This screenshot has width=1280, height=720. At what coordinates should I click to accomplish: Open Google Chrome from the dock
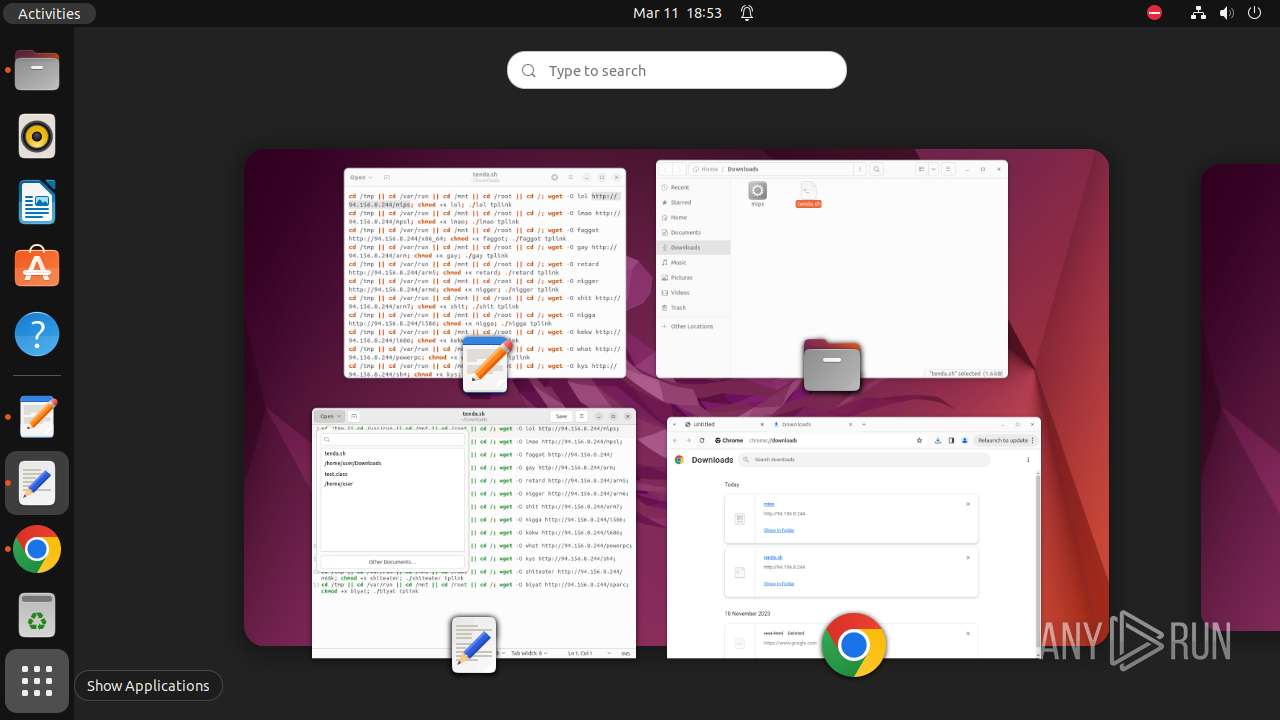tap(37, 549)
